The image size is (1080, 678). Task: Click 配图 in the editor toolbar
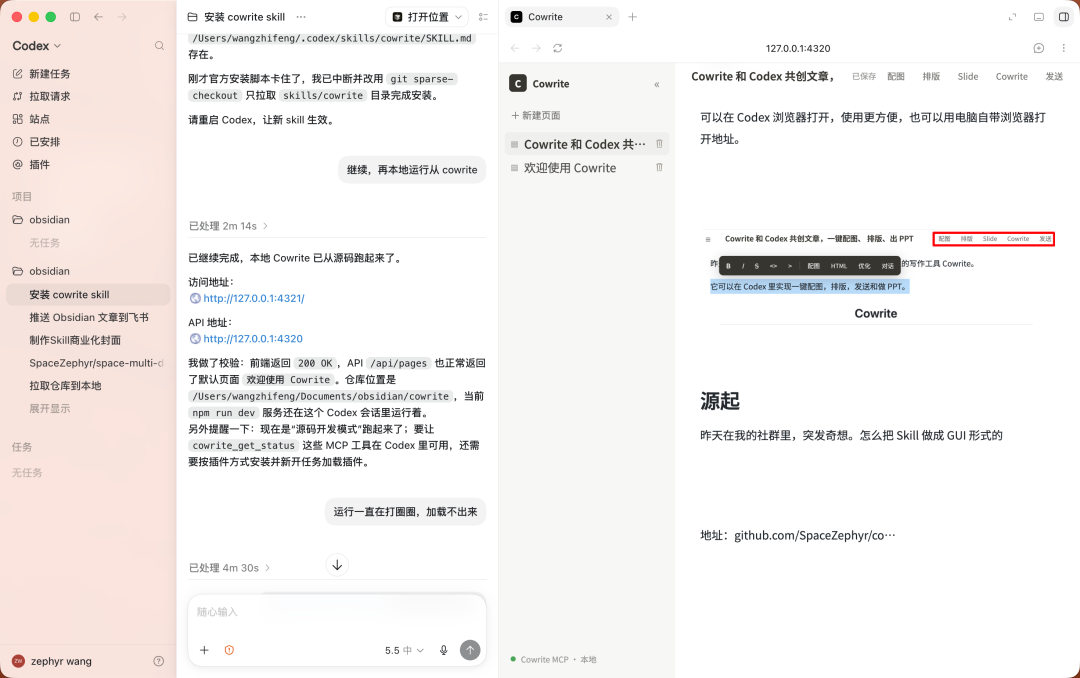pos(896,76)
